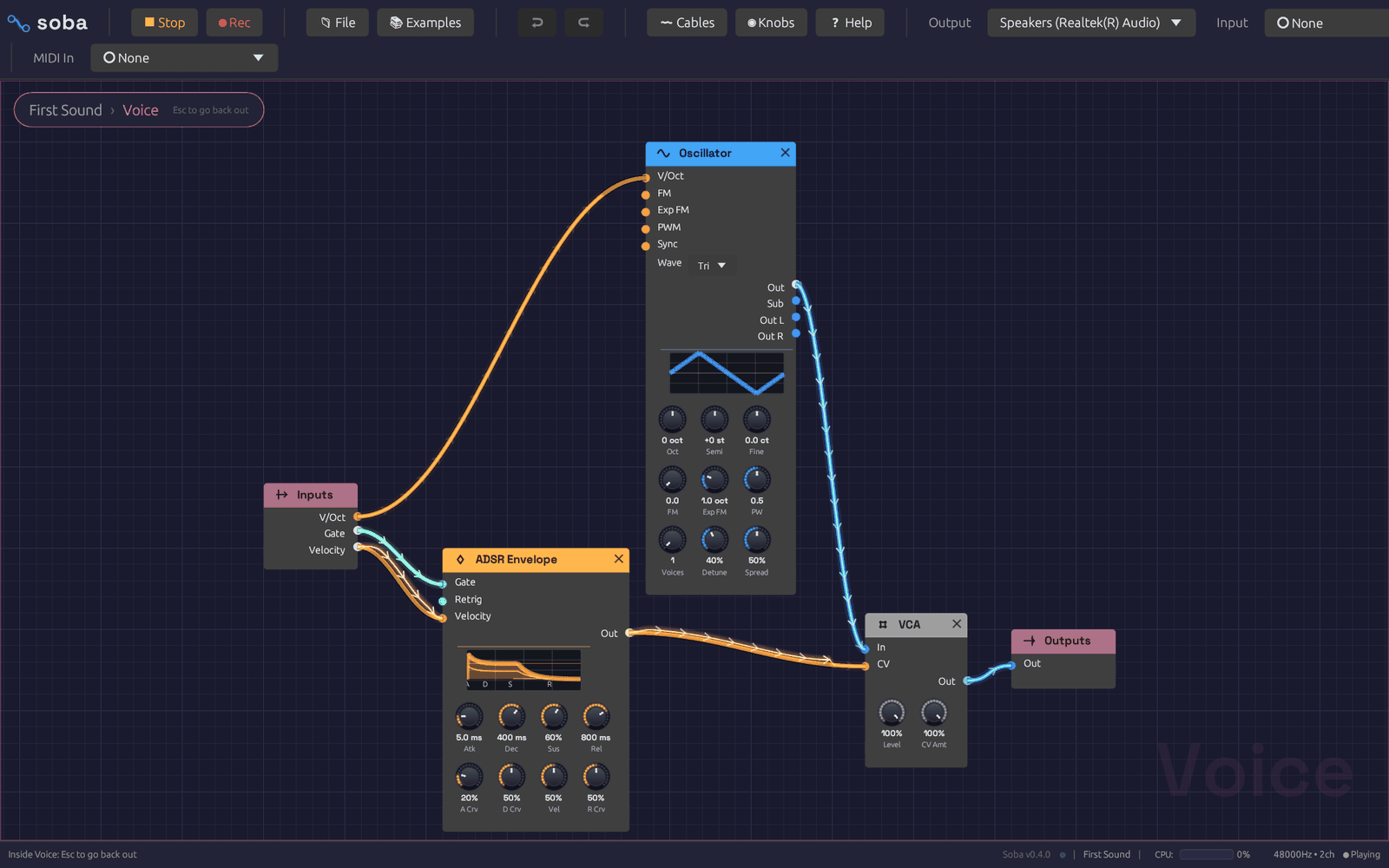Screen dimensions: 1389x868
Task: Click the ADSR Atk knob (5.0 ms)
Action: click(469, 716)
